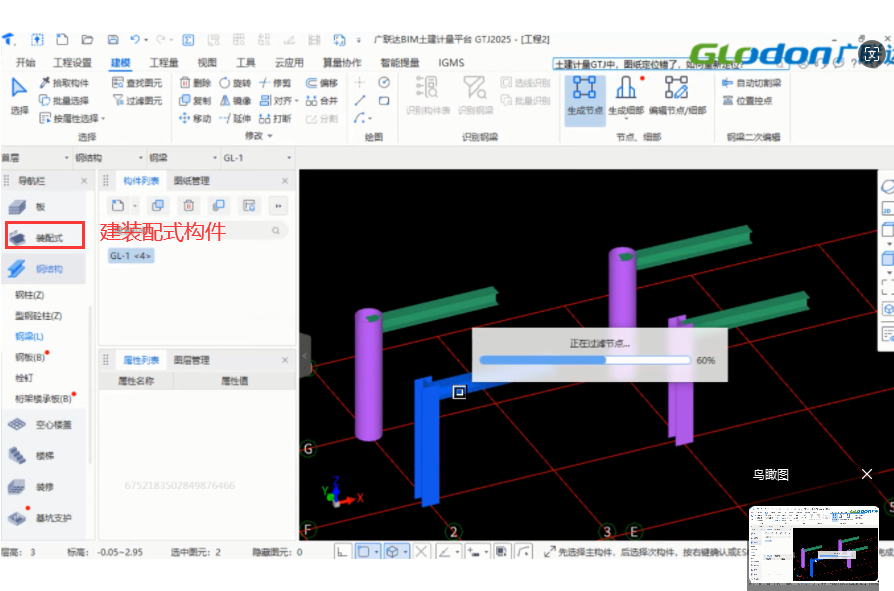Select the 修剪 trim tool
The image size is (894, 591).
tap(275, 83)
